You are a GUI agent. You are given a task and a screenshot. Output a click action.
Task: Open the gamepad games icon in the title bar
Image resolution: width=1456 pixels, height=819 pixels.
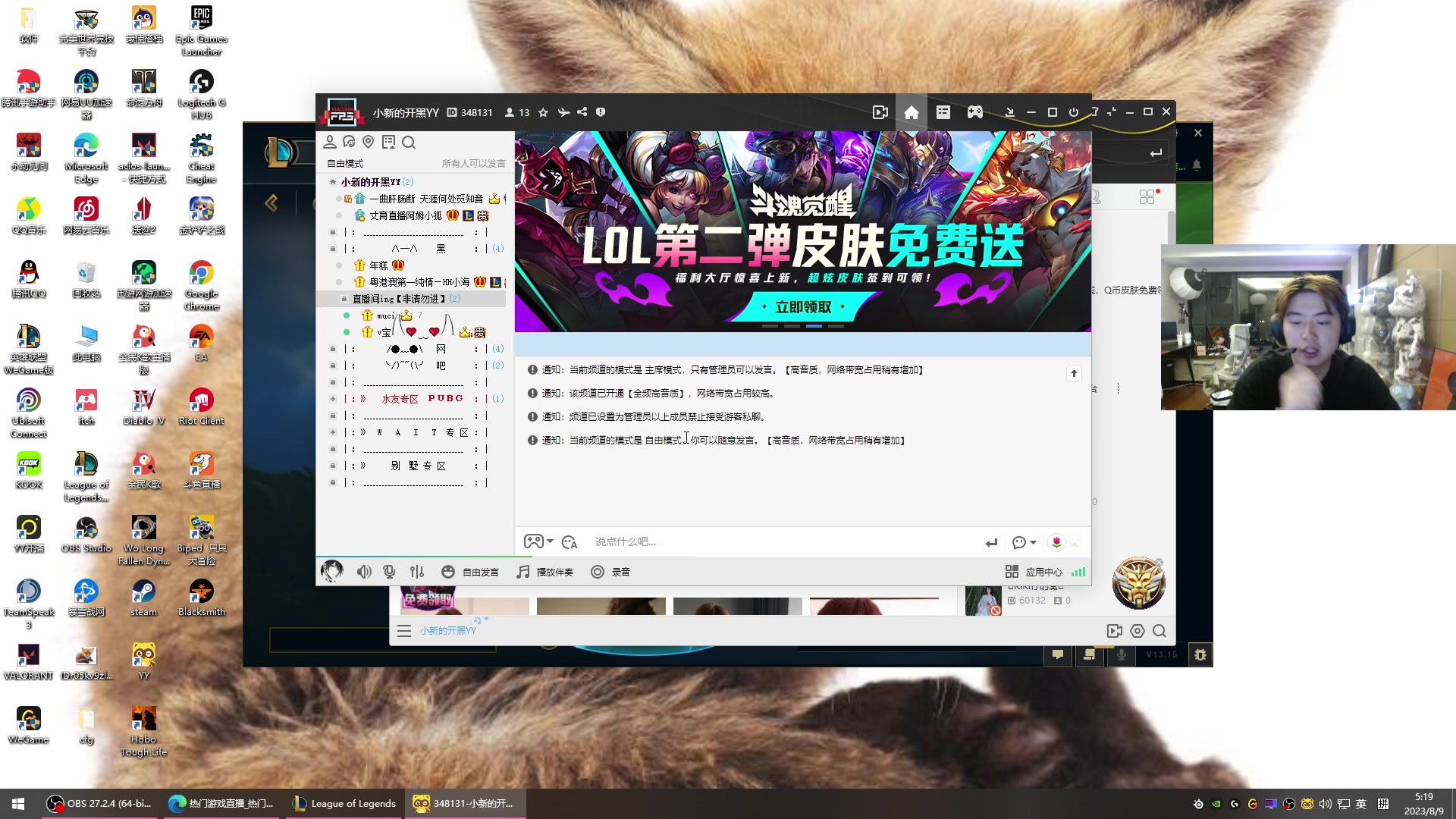point(974,111)
